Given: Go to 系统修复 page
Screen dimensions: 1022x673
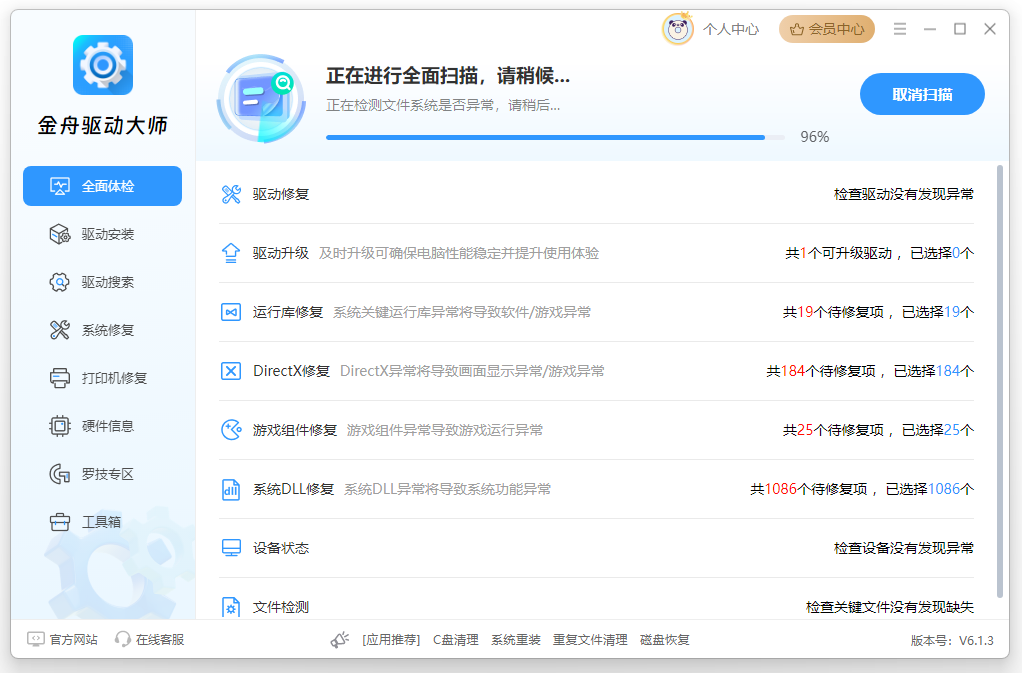Looking at the screenshot, I should pyautogui.click(x=102, y=330).
